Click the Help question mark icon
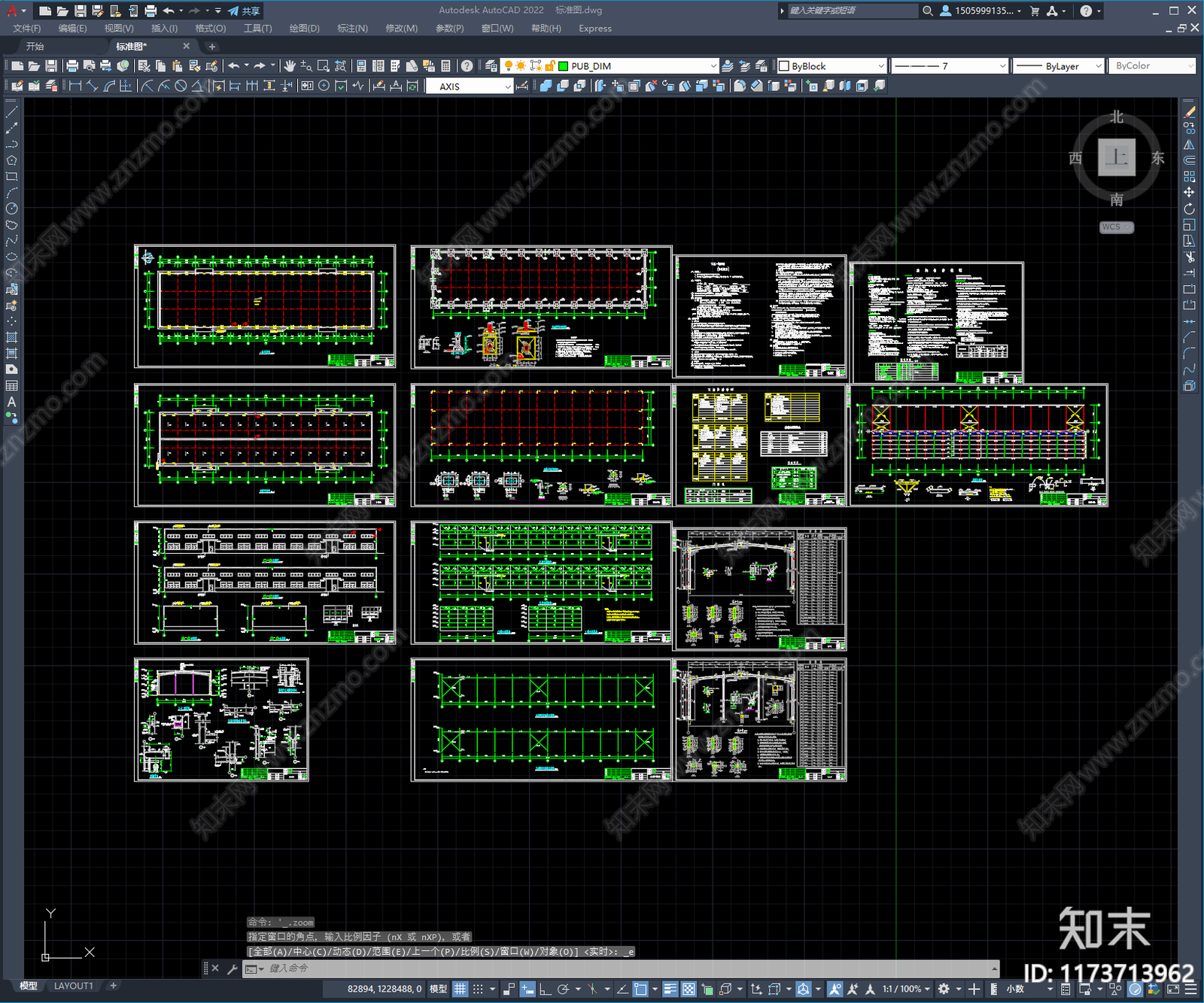 [x=467, y=66]
